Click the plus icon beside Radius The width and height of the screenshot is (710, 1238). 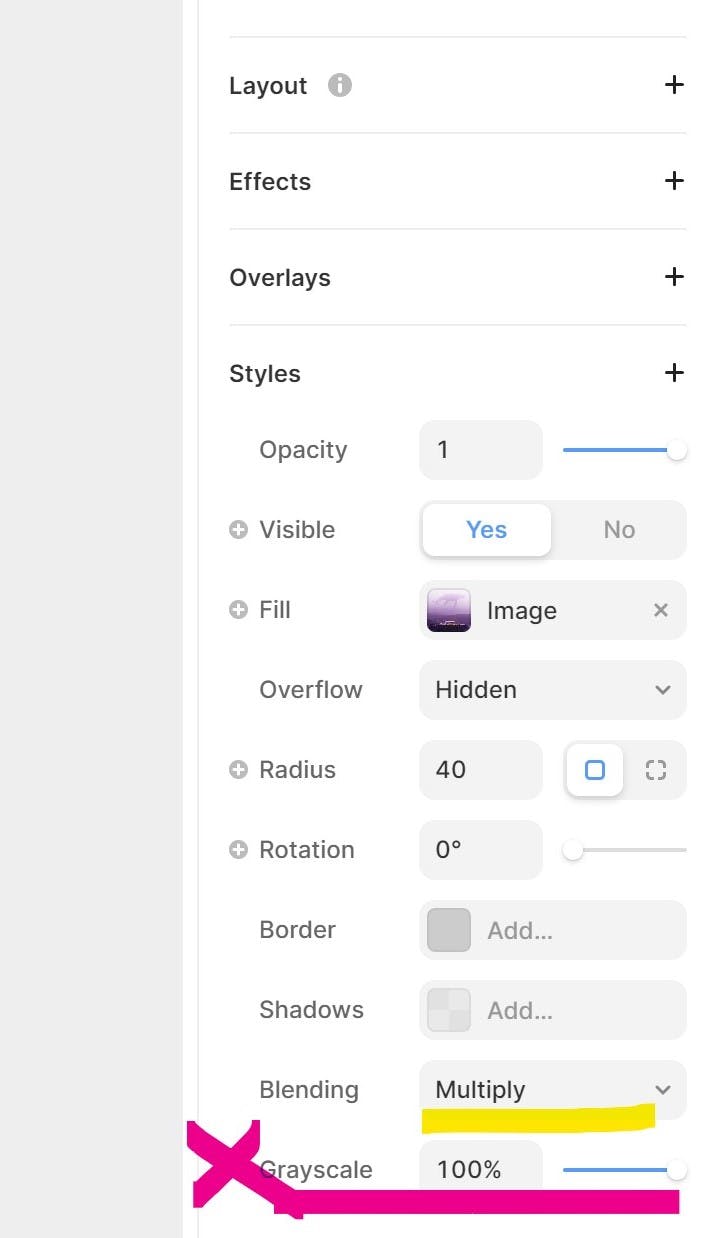tap(238, 770)
